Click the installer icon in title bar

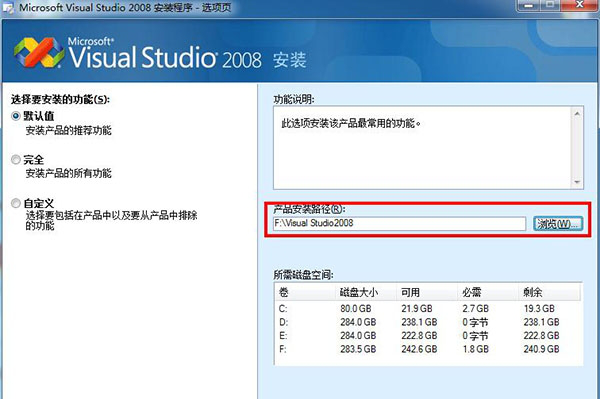pos(8,7)
